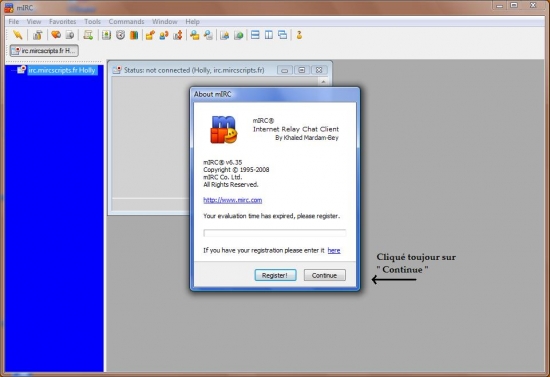Minimize the main mIRC window
Screen dimensions: 550x377
tap(500, 5)
